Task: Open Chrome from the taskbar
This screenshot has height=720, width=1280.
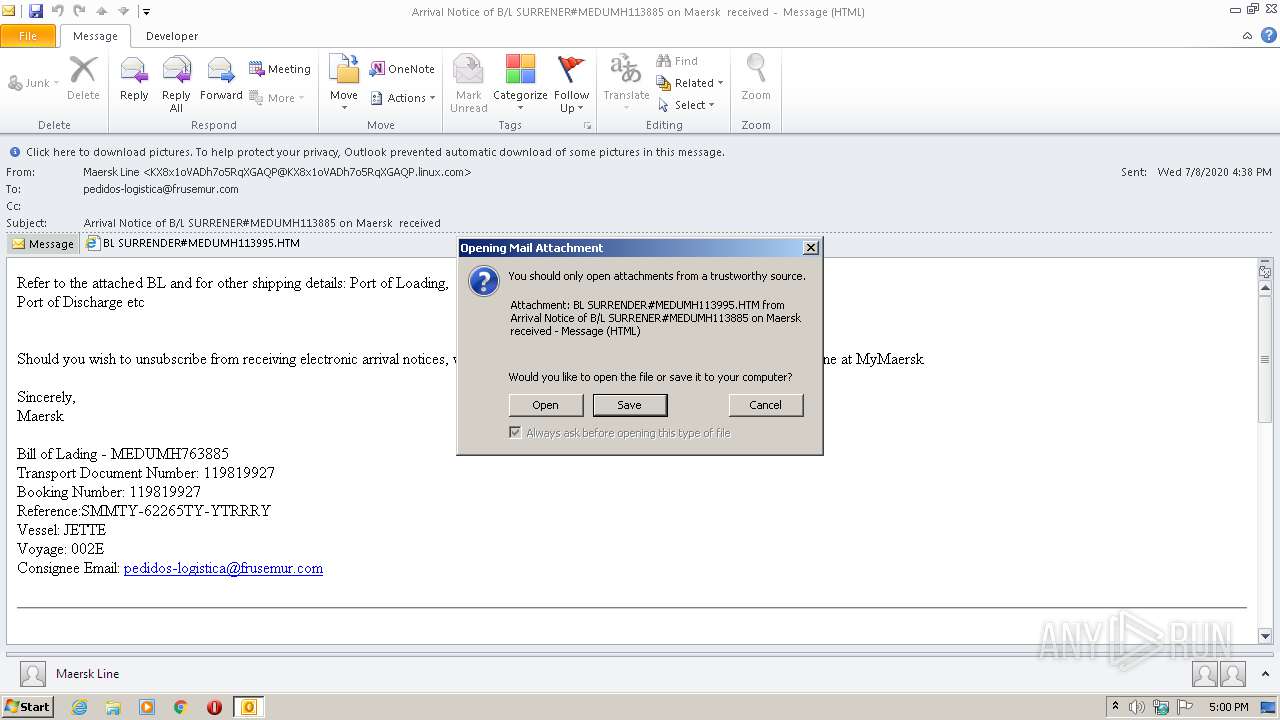Action: pyautogui.click(x=181, y=707)
